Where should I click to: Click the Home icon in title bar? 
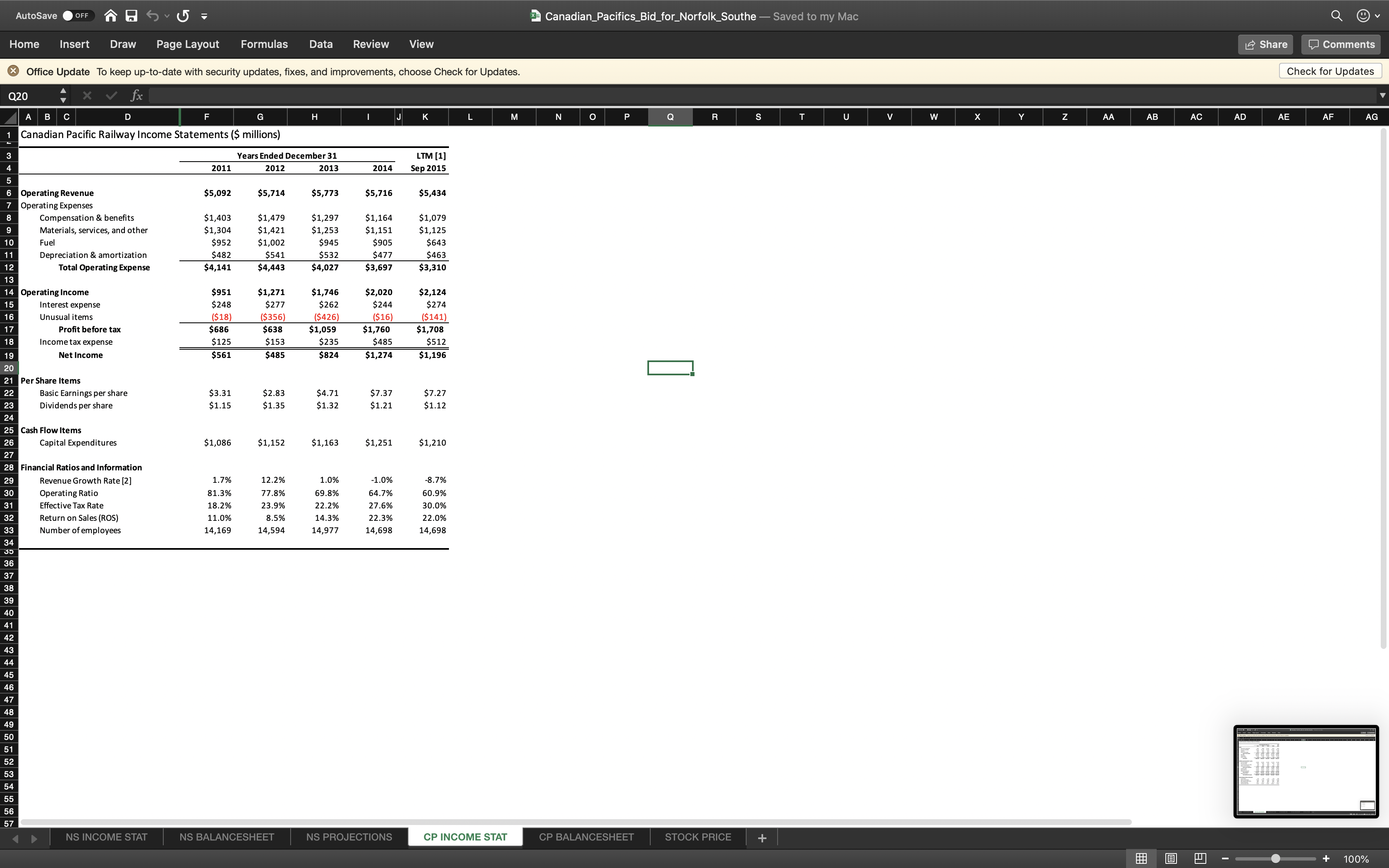tap(111, 16)
